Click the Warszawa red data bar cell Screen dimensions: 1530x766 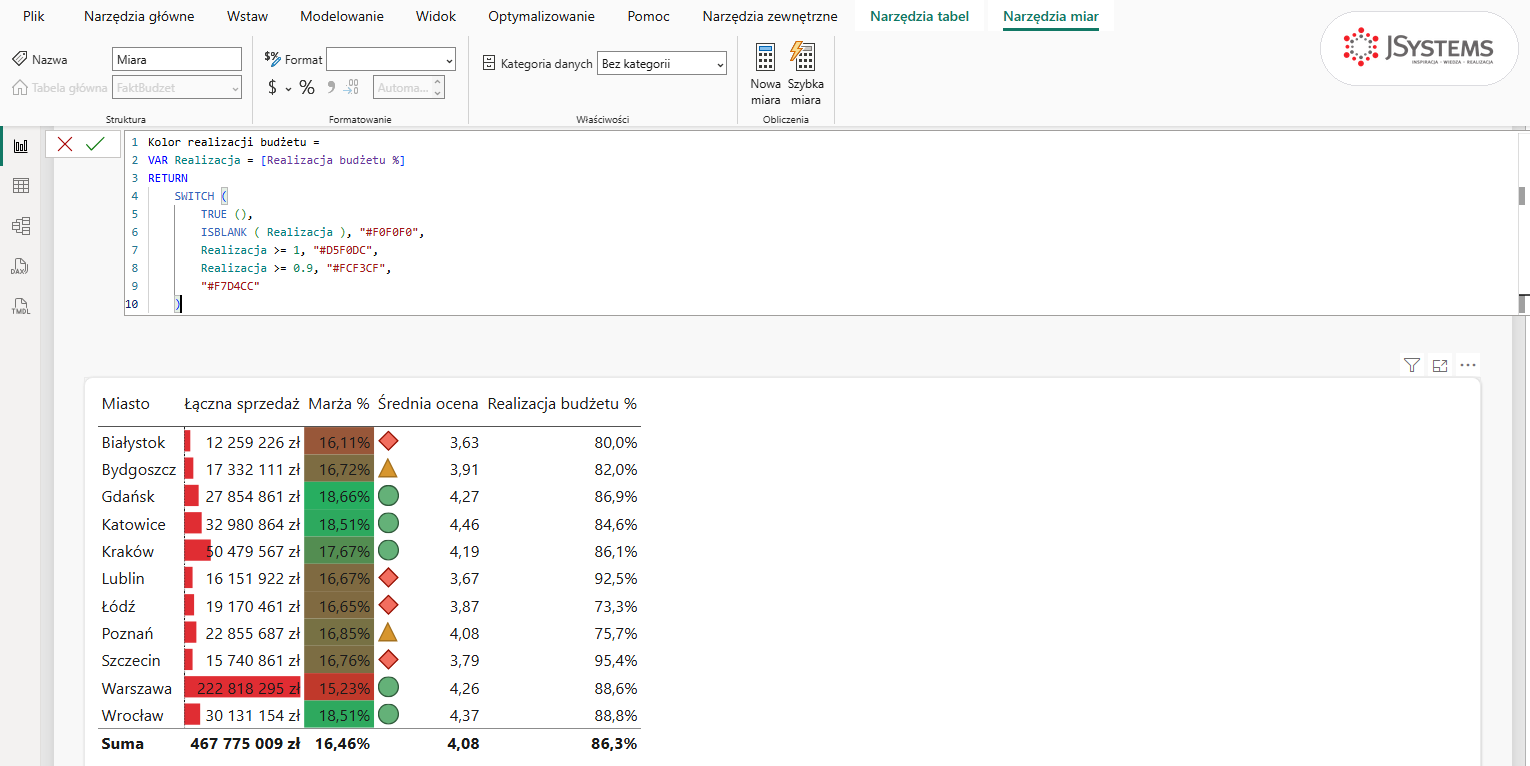click(x=243, y=688)
